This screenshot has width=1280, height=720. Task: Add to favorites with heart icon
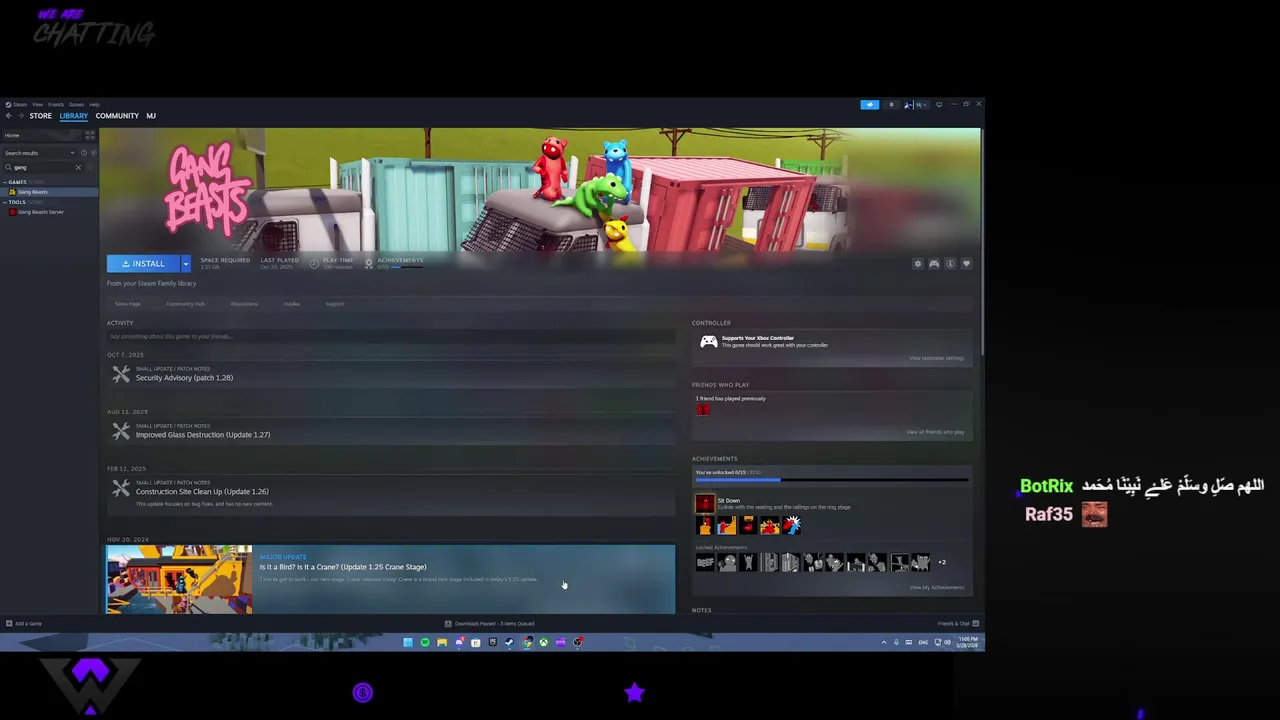(x=966, y=264)
